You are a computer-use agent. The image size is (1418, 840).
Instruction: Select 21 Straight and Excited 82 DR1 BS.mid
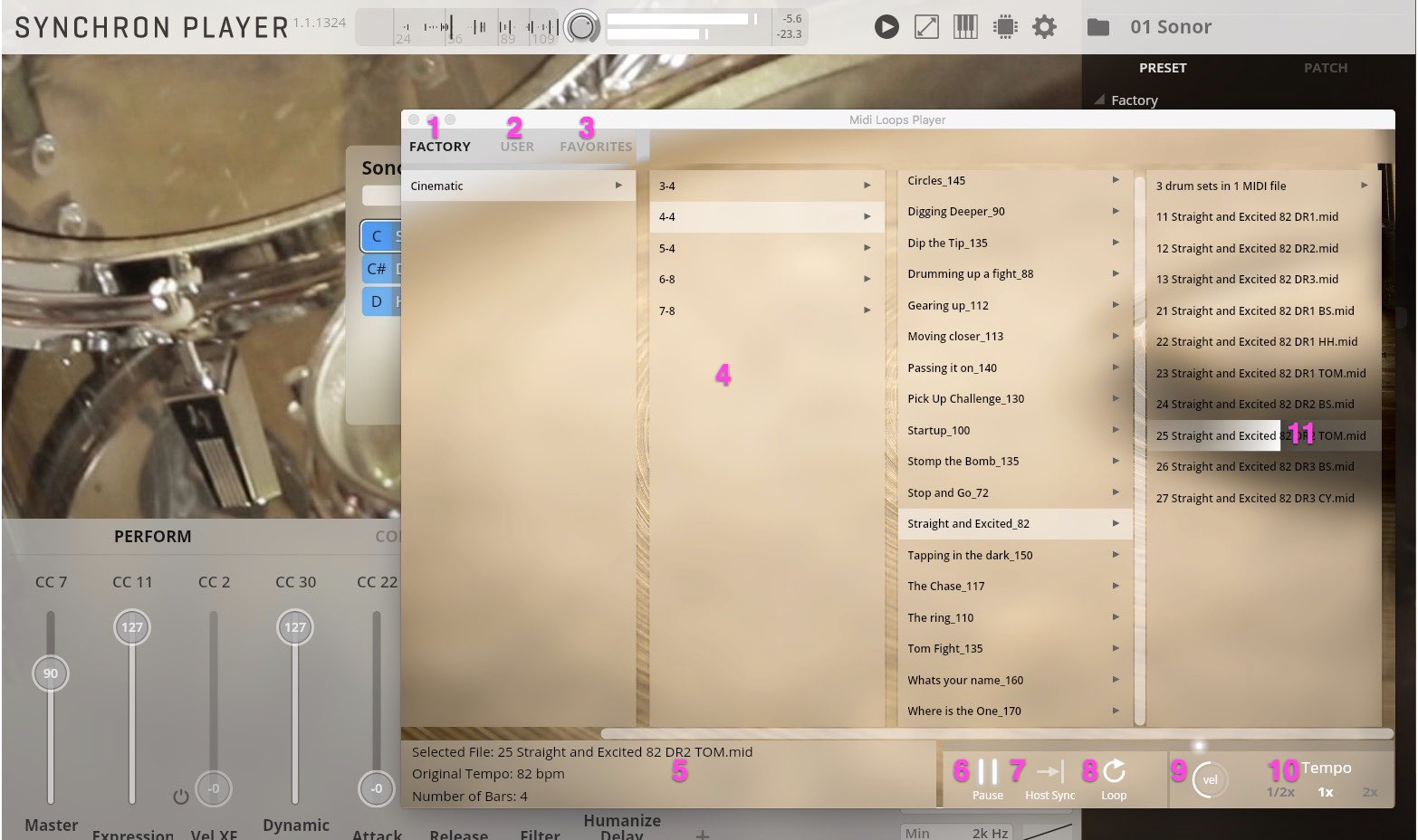pyautogui.click(x=1263, y=310)
